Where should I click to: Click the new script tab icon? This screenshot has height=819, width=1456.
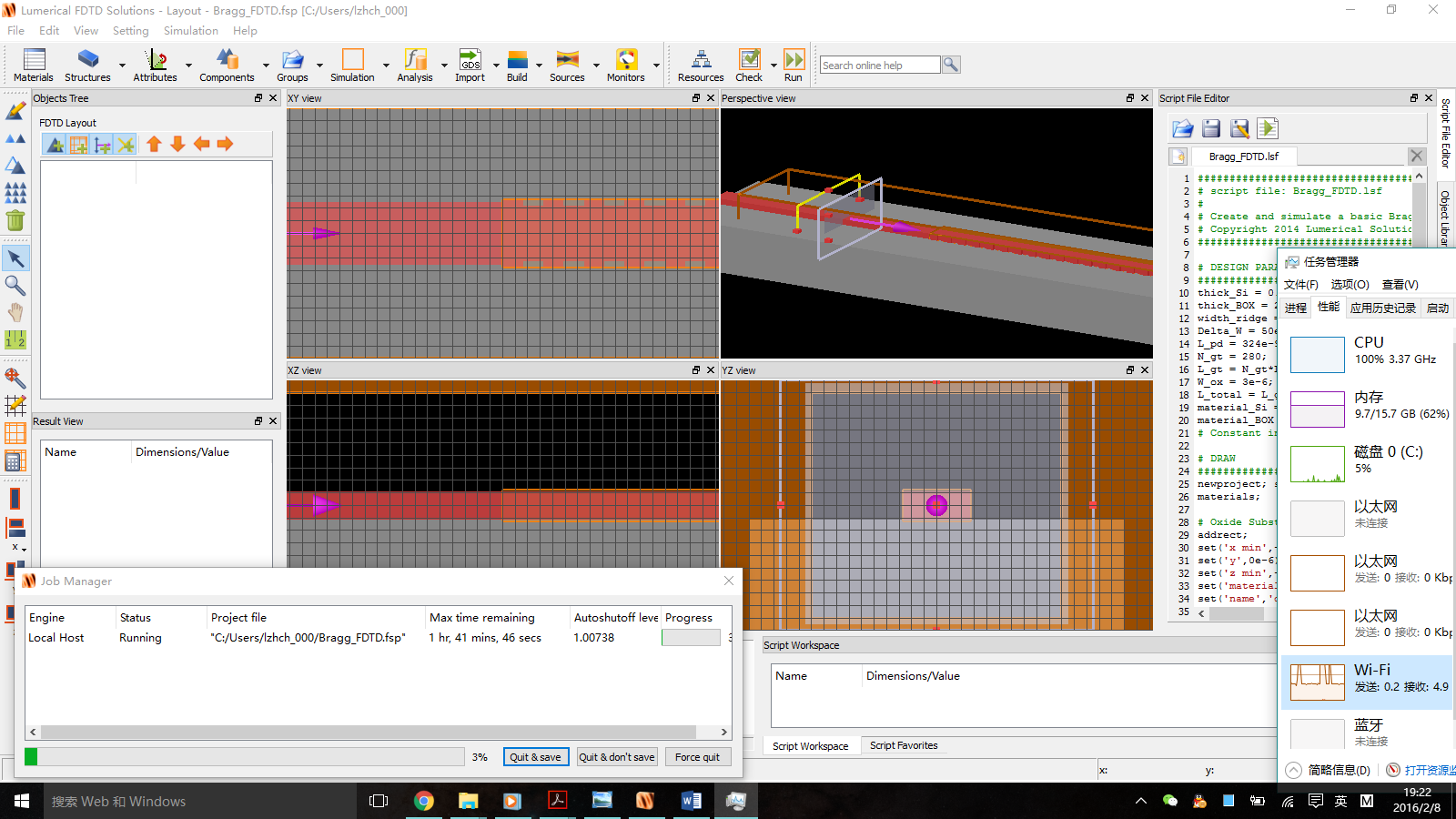click(x=1178, y=157)
